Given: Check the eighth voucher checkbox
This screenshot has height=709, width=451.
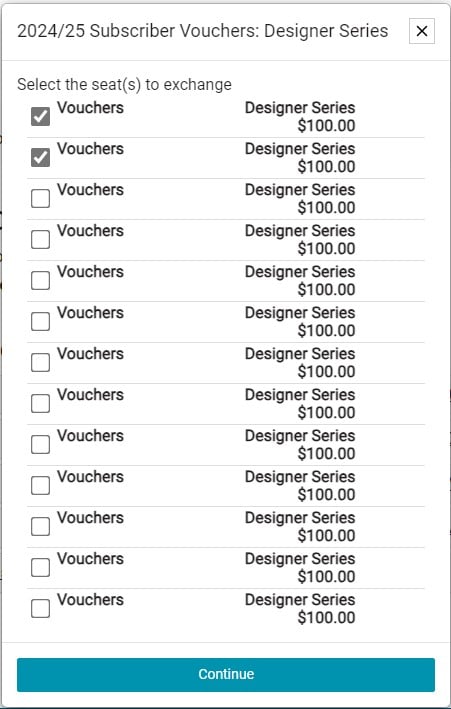Looking at the screenshot, I should tap(40, 403).
